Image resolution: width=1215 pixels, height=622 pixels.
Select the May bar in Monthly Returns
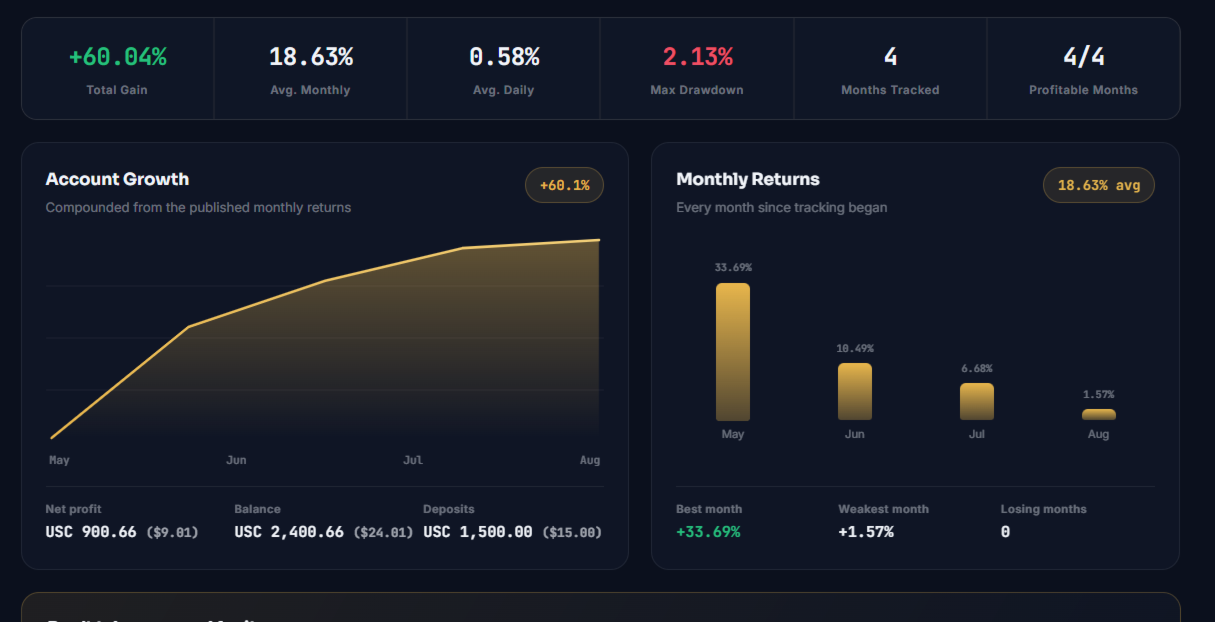(x=733, y=352)
